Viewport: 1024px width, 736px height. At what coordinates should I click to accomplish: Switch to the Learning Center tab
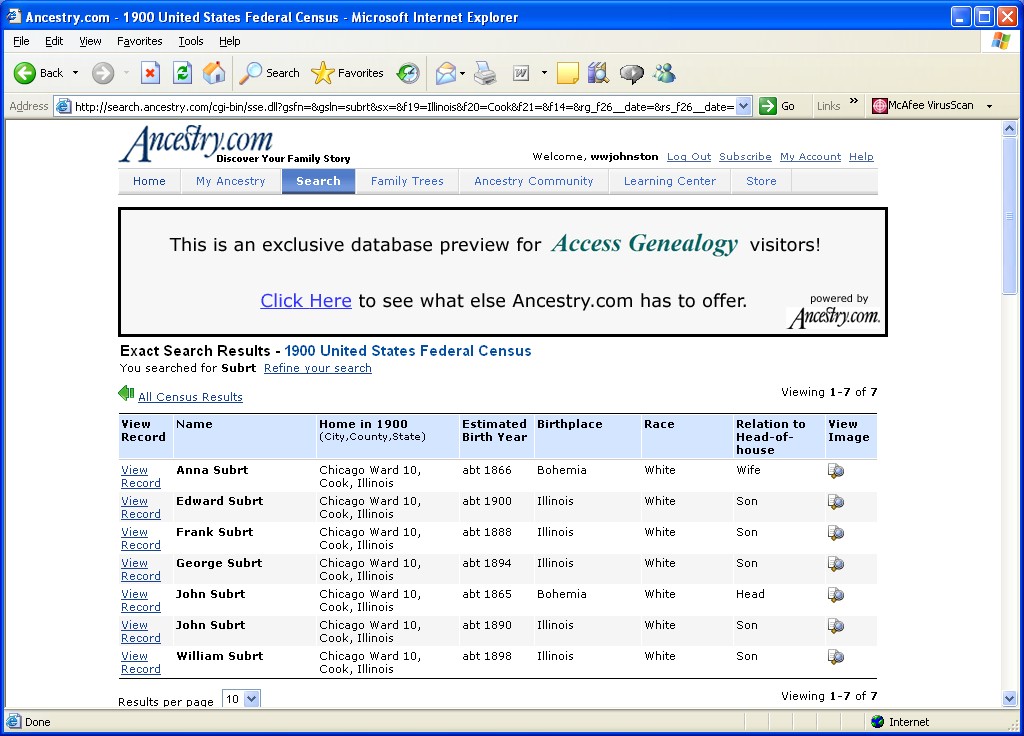669,182
